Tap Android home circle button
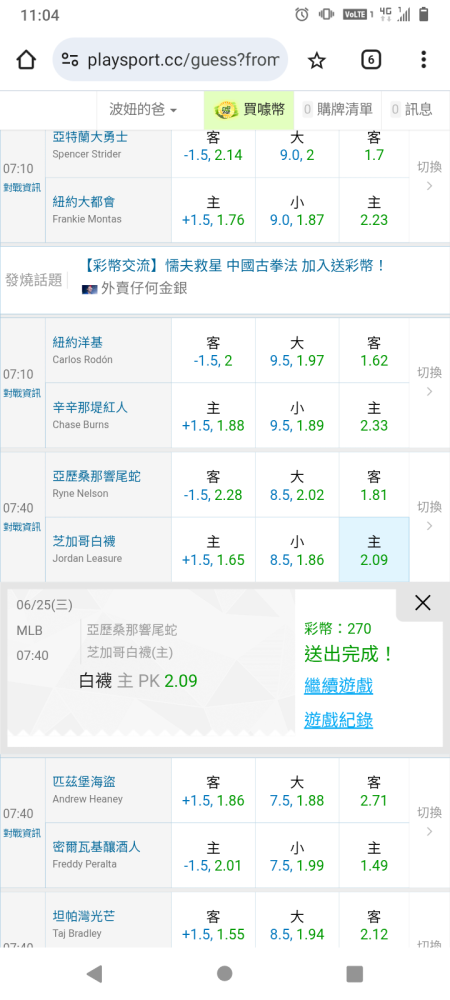Screen dimensions: 450x1000 point(224,973)
